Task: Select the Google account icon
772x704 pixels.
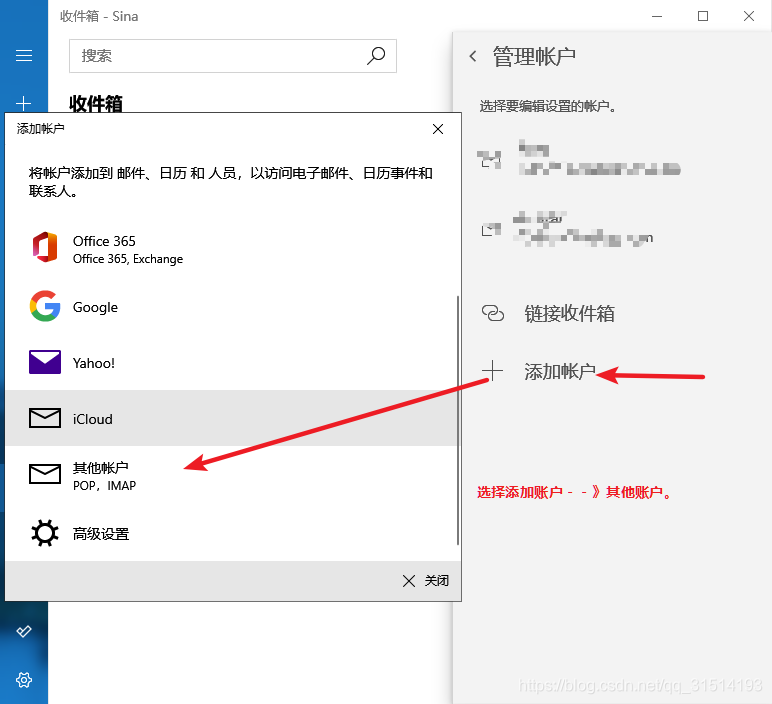Action: [x=45, y=306]
